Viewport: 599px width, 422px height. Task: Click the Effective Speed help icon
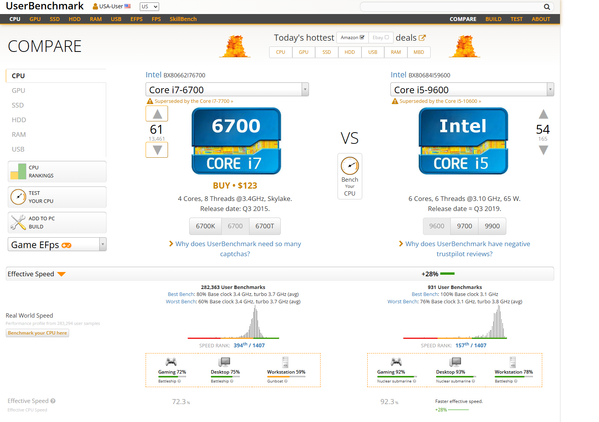click(53, 401)
